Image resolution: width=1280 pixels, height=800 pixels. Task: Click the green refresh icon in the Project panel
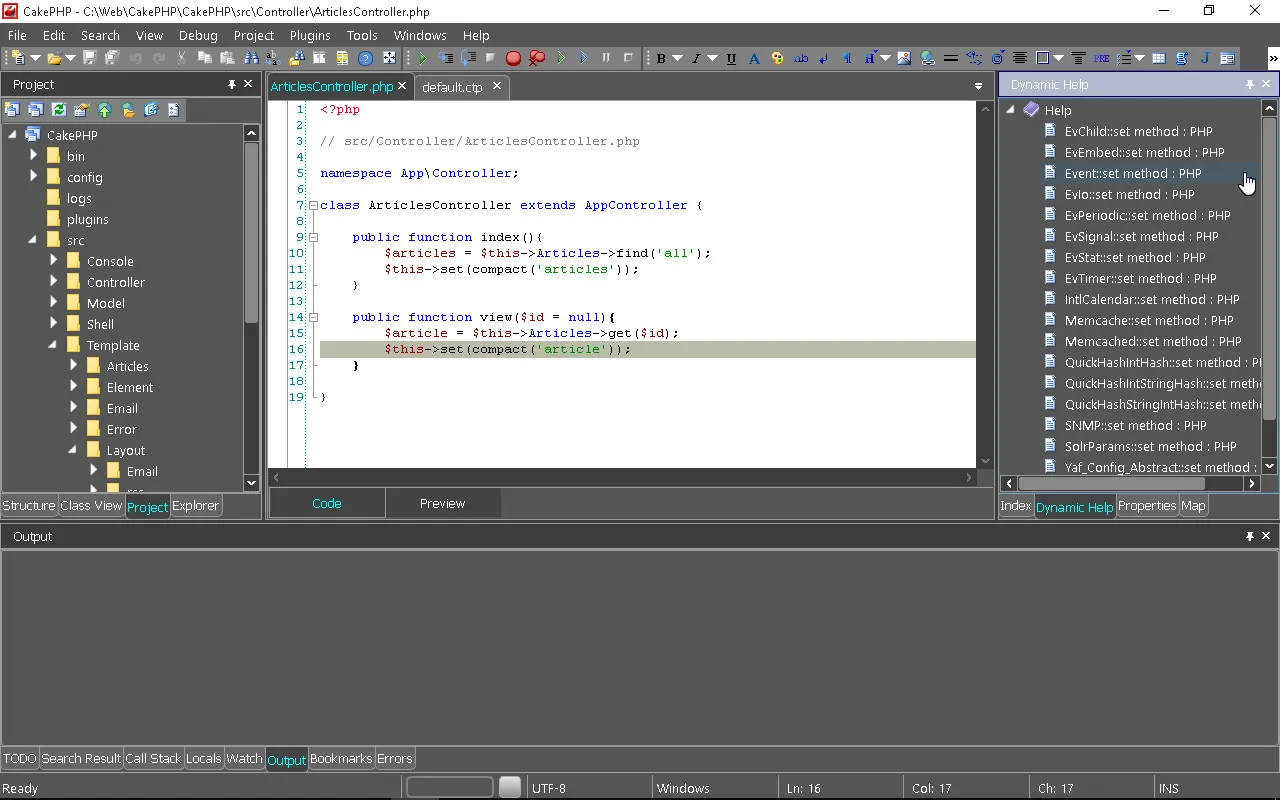[x=58, y=110]
